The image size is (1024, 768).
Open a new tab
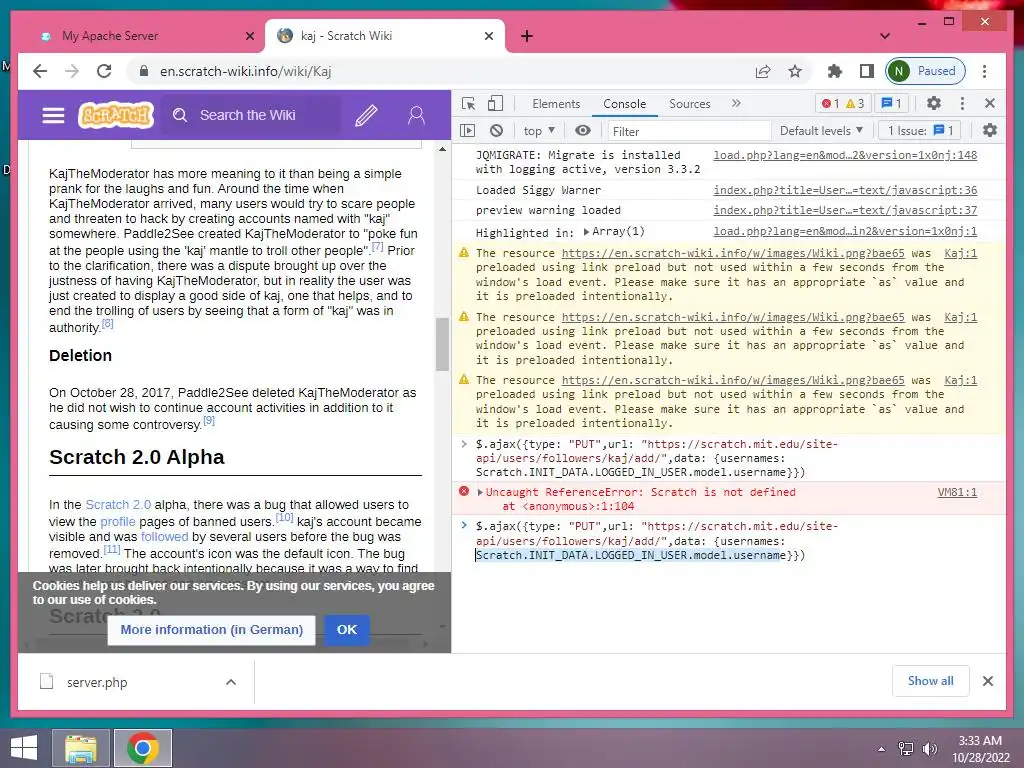(526, 36)
